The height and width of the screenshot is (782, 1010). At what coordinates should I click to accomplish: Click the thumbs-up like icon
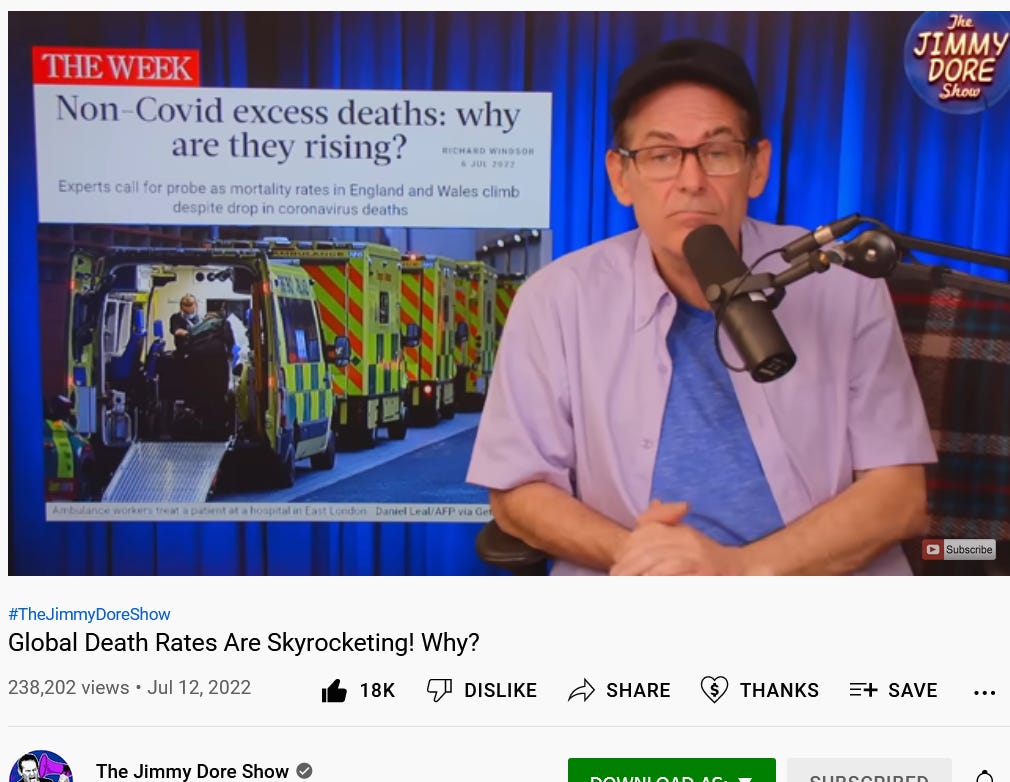point(334,691)
